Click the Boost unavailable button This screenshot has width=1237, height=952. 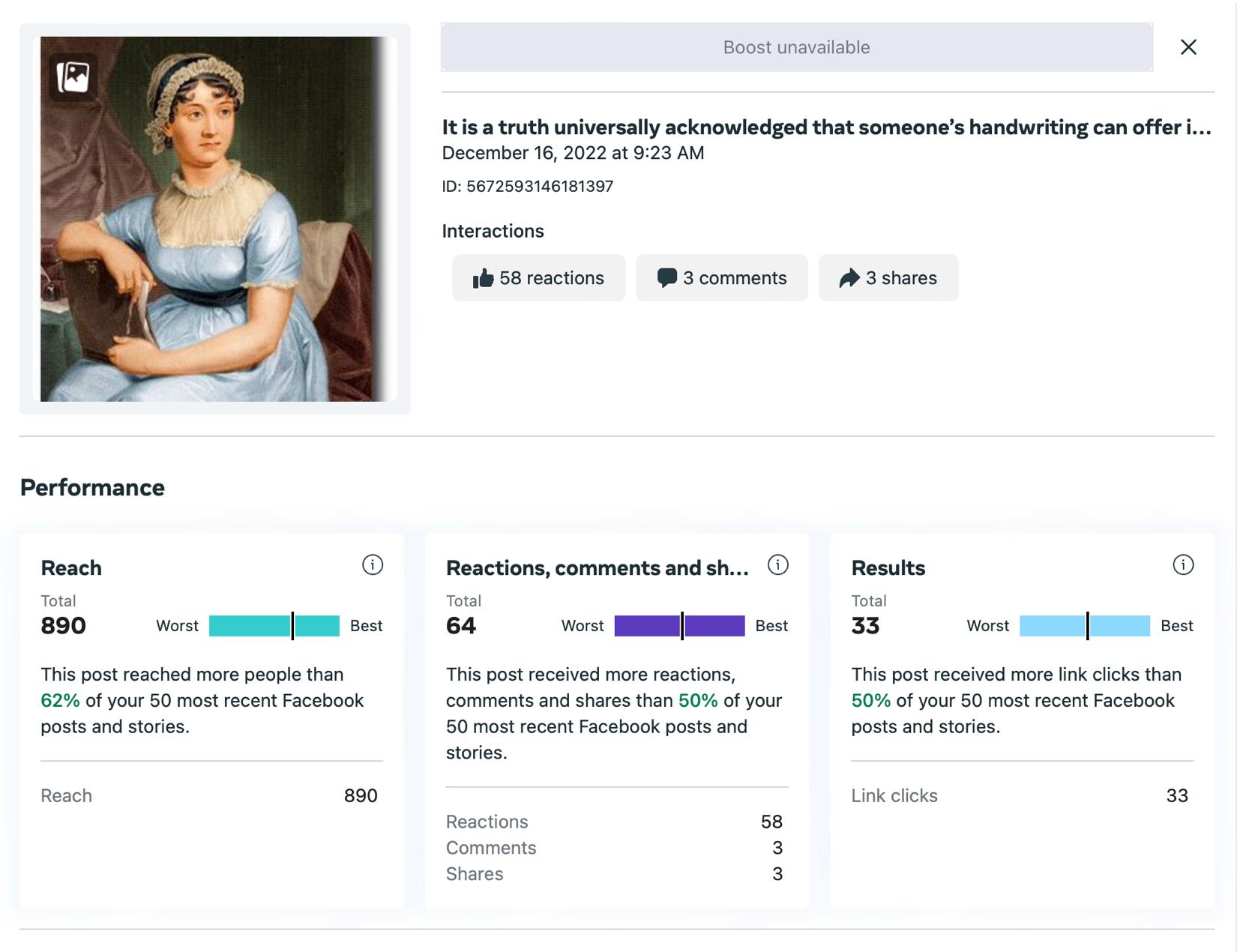pyautogui.click(x=796, y=47)
